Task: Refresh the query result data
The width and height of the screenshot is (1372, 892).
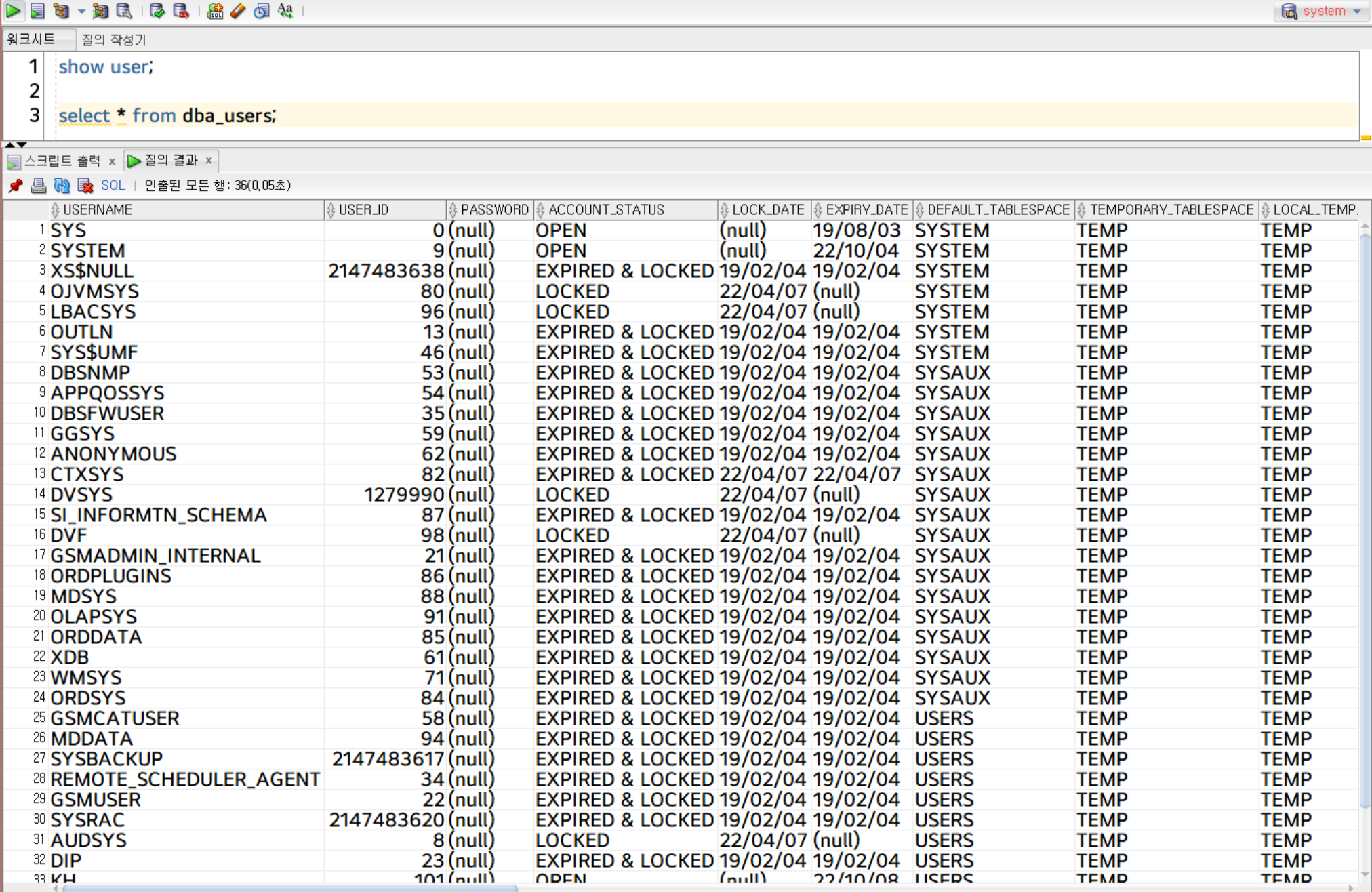Action: pos(62,186)
